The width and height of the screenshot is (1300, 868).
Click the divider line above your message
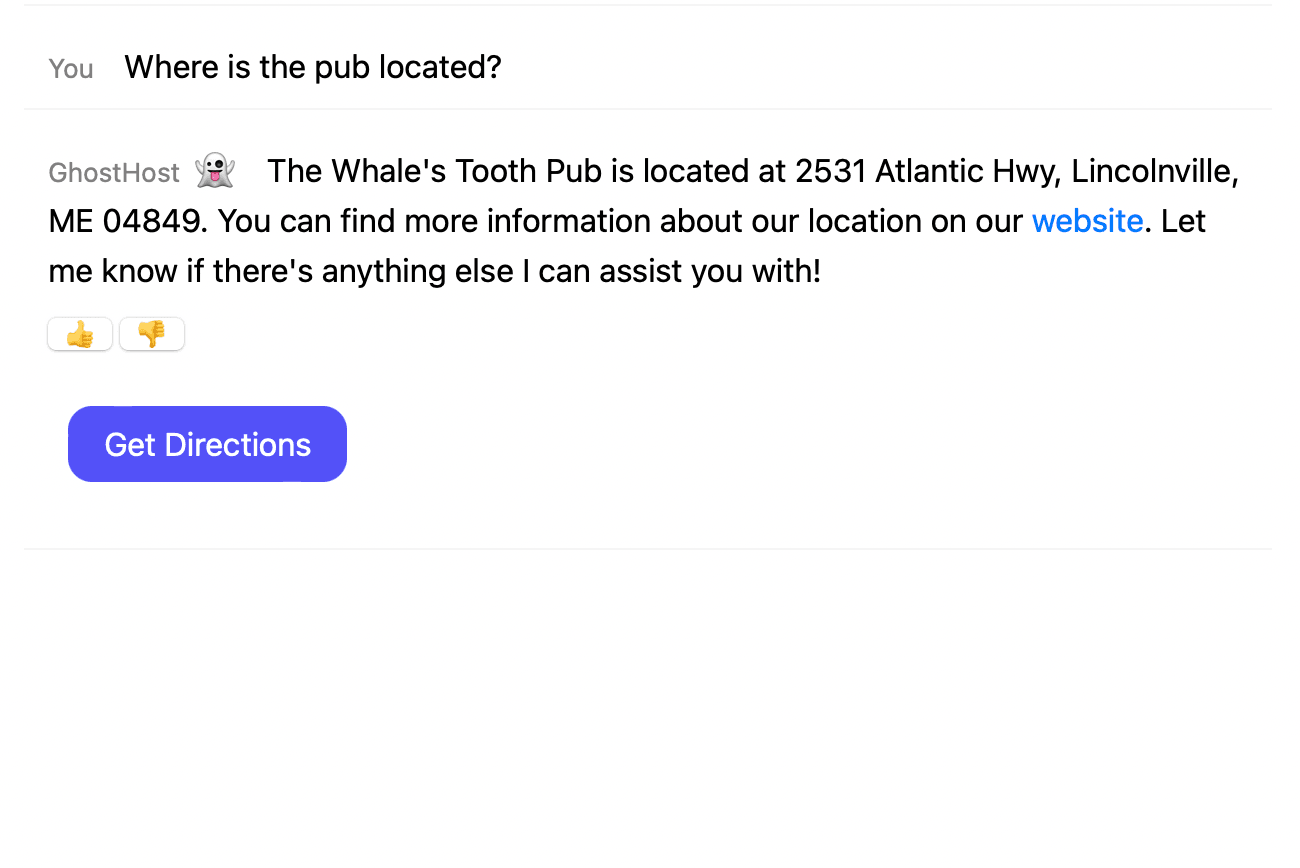click(x=648, y=5)
